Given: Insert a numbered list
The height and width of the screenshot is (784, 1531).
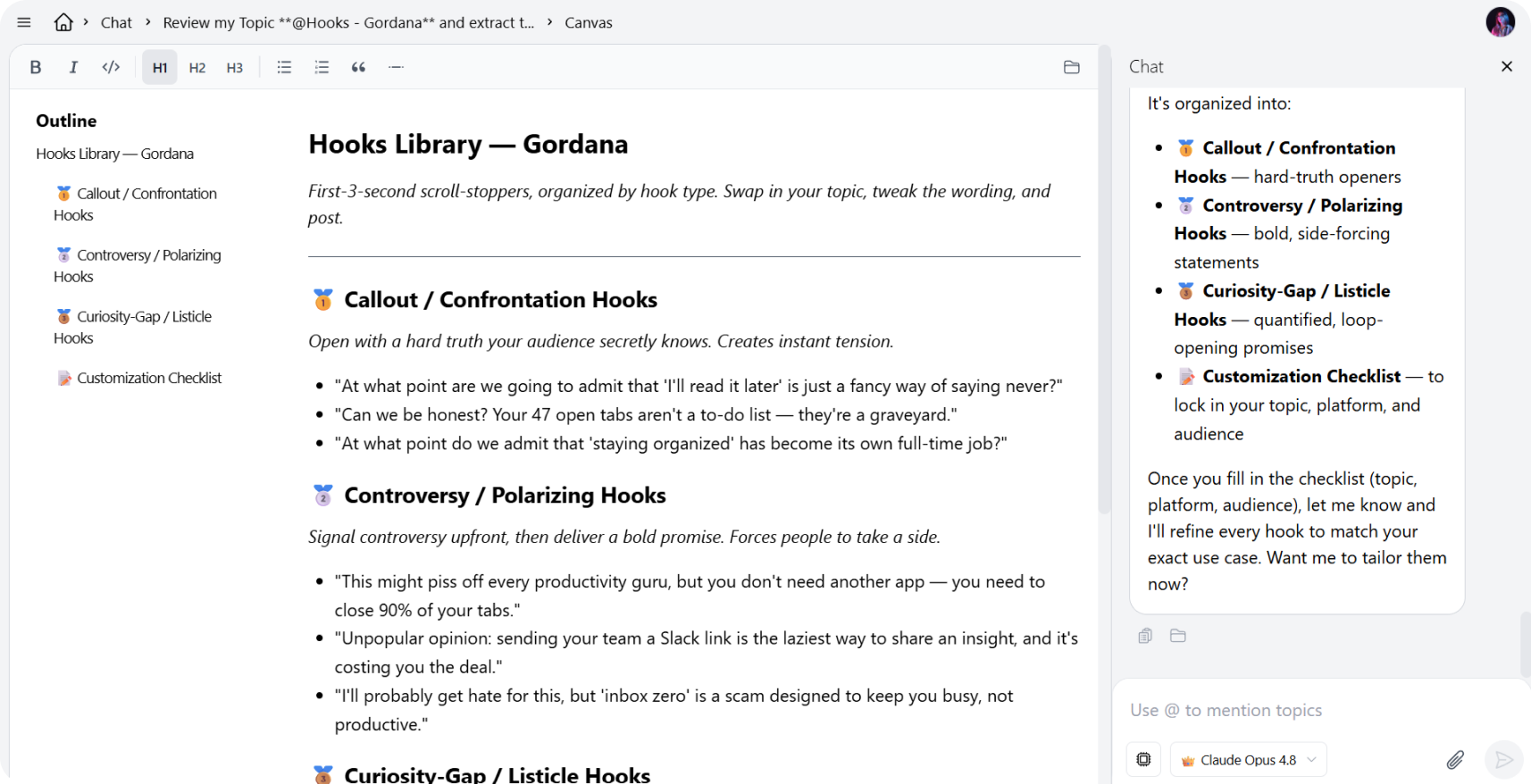Looking at the screenshot, I should pos(322,67).
